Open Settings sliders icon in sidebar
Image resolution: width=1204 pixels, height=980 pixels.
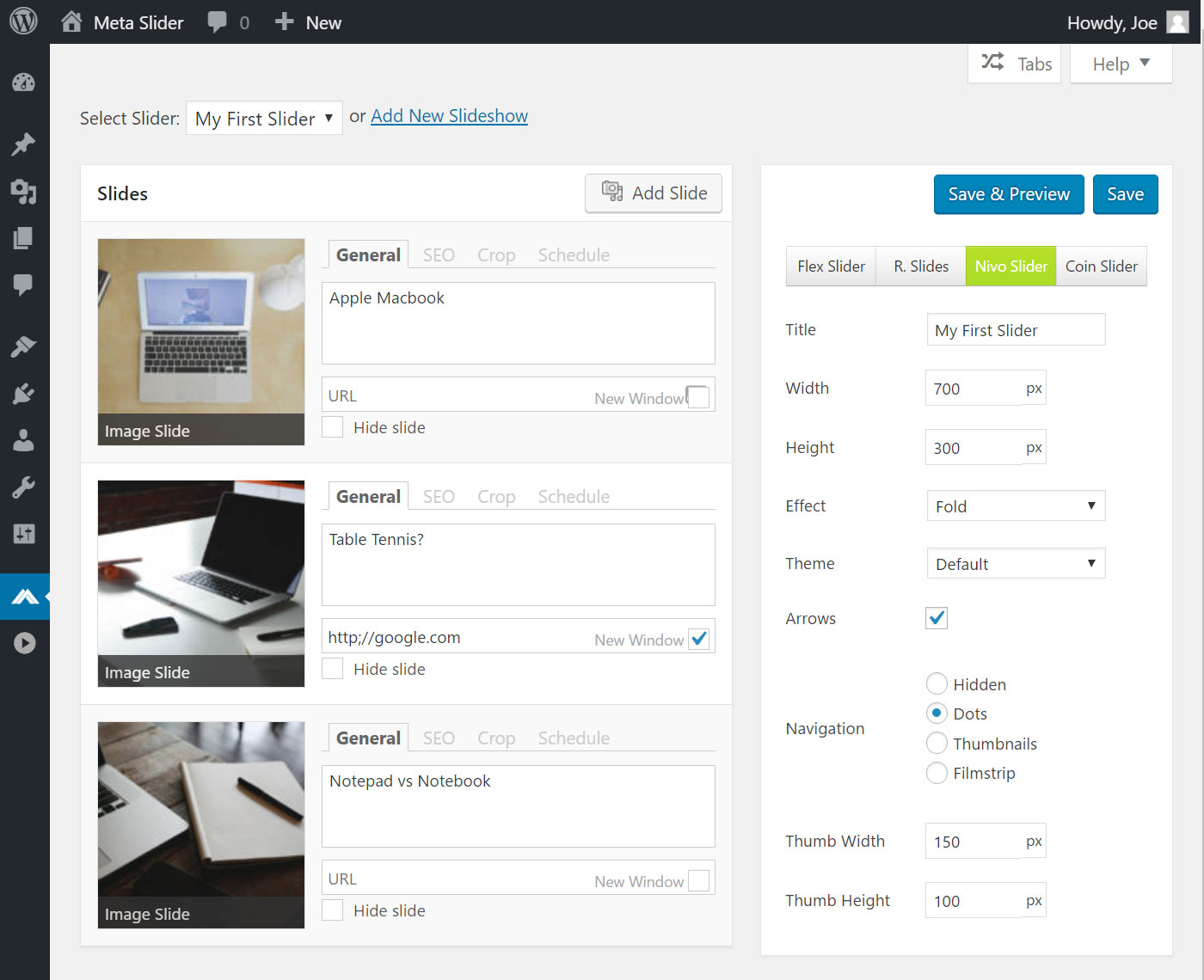coord(24,534)
